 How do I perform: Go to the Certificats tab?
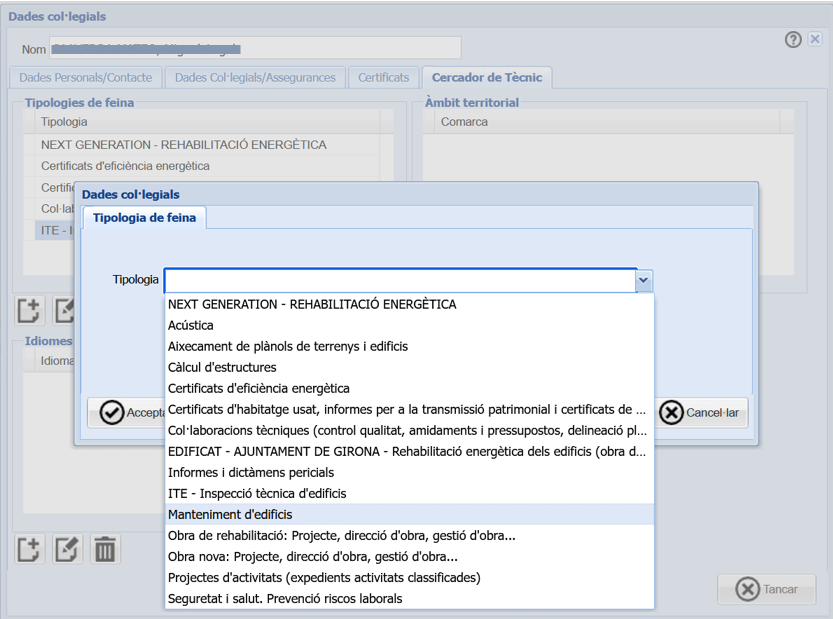(x=384, y=78)
